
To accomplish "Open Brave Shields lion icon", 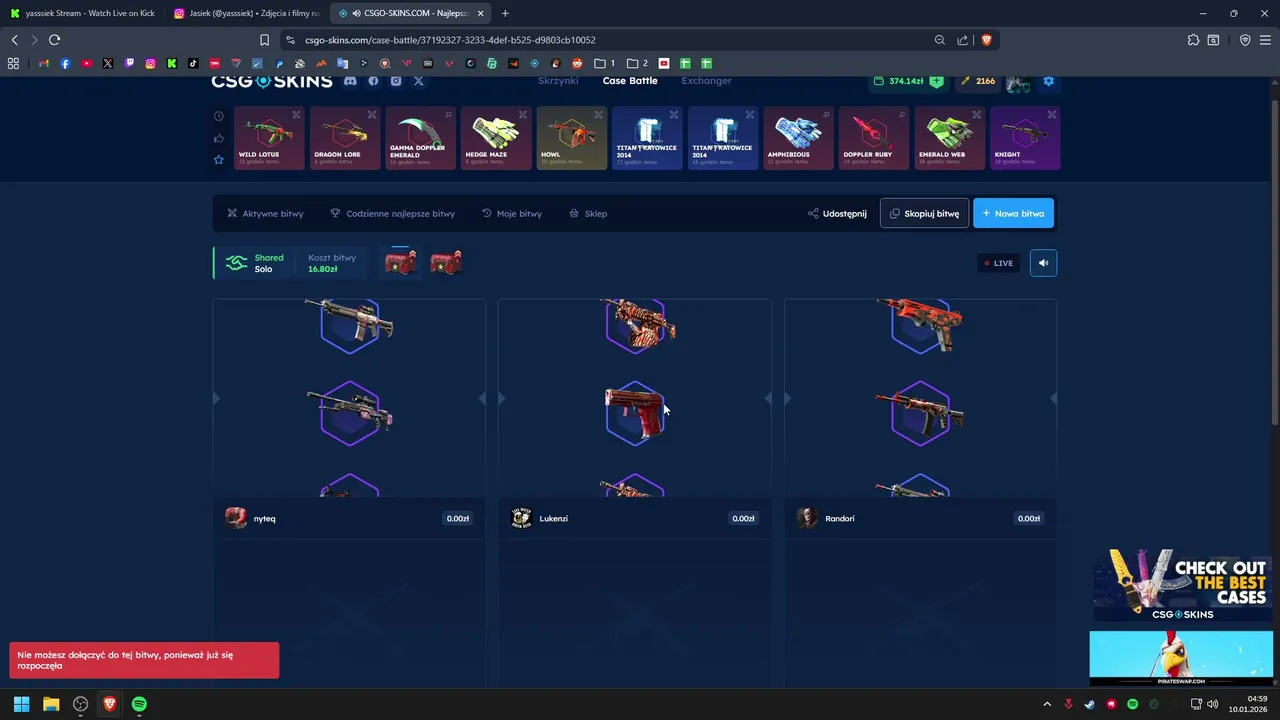I will click(986, 40).
